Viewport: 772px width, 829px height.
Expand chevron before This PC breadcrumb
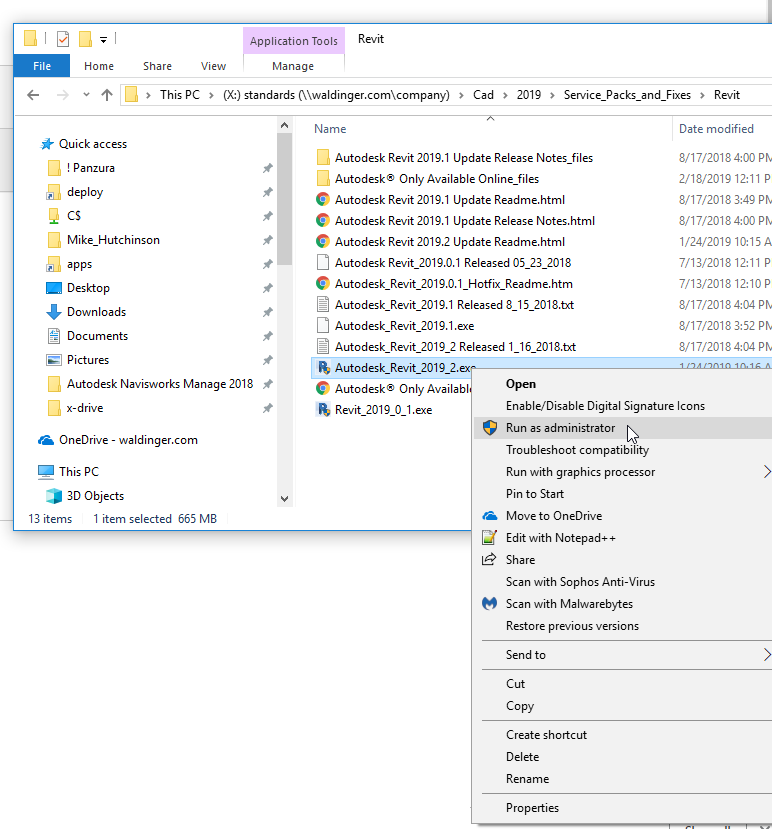pos(149,95)
